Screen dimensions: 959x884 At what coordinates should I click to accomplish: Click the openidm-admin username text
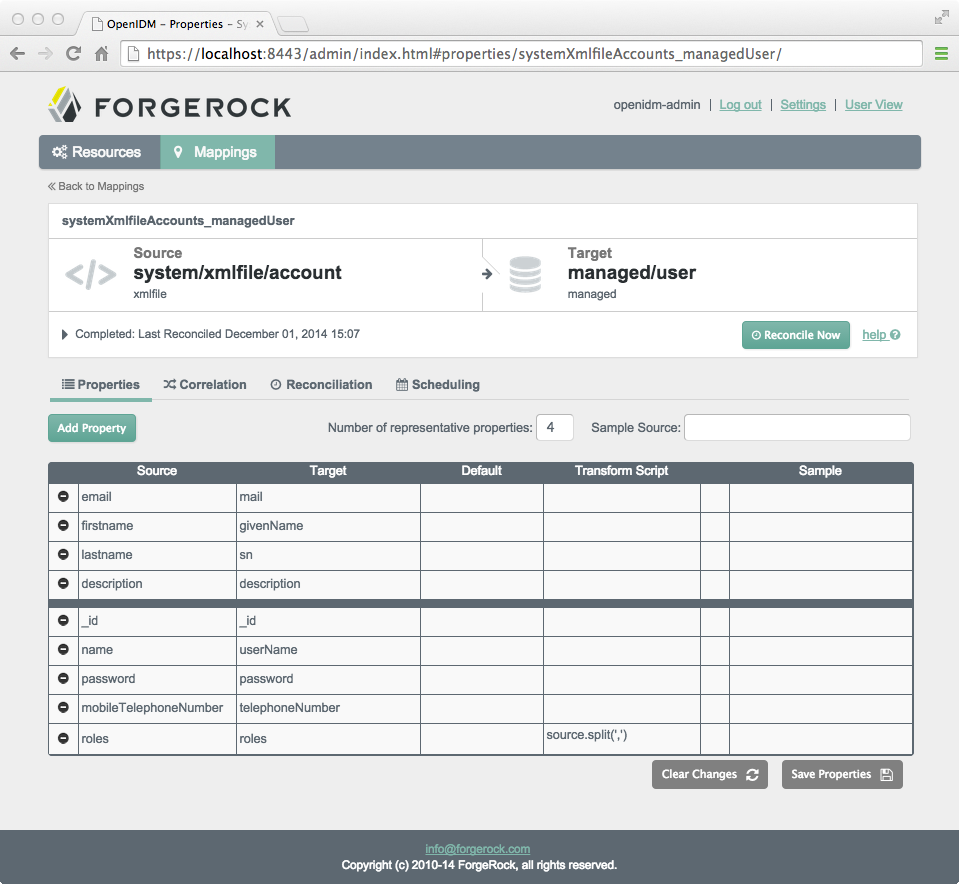coord(656,105)
